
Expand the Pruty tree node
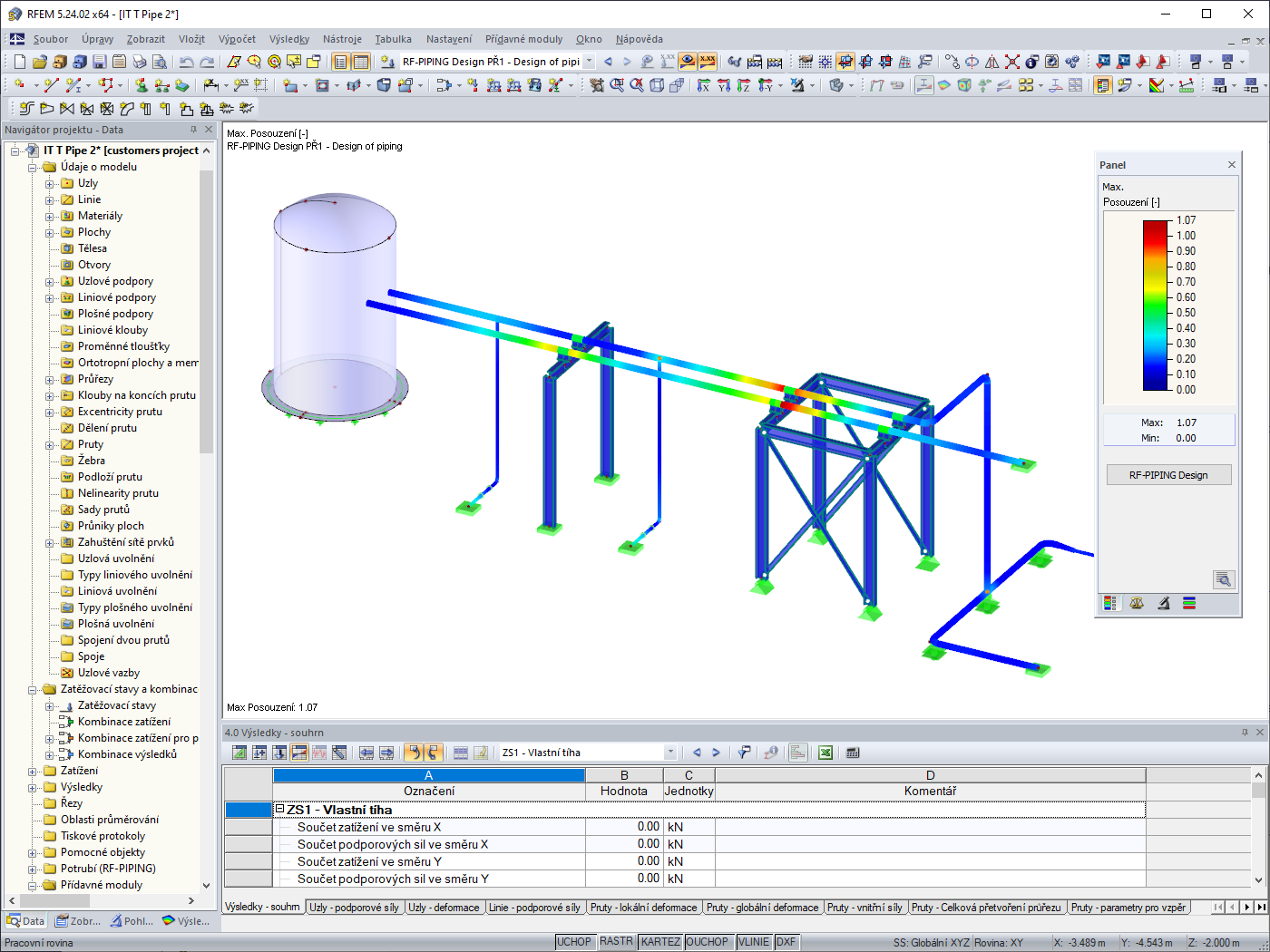(50, 444)
